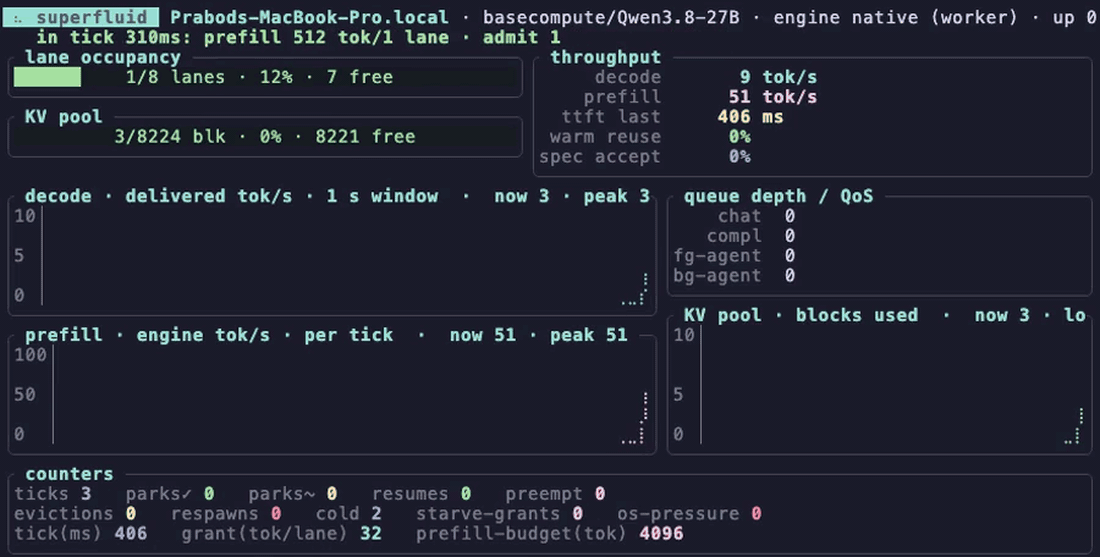This screenshot has height=557, width=1100.
Task: Click the superfluid title badge
Action: click(81, 17)
